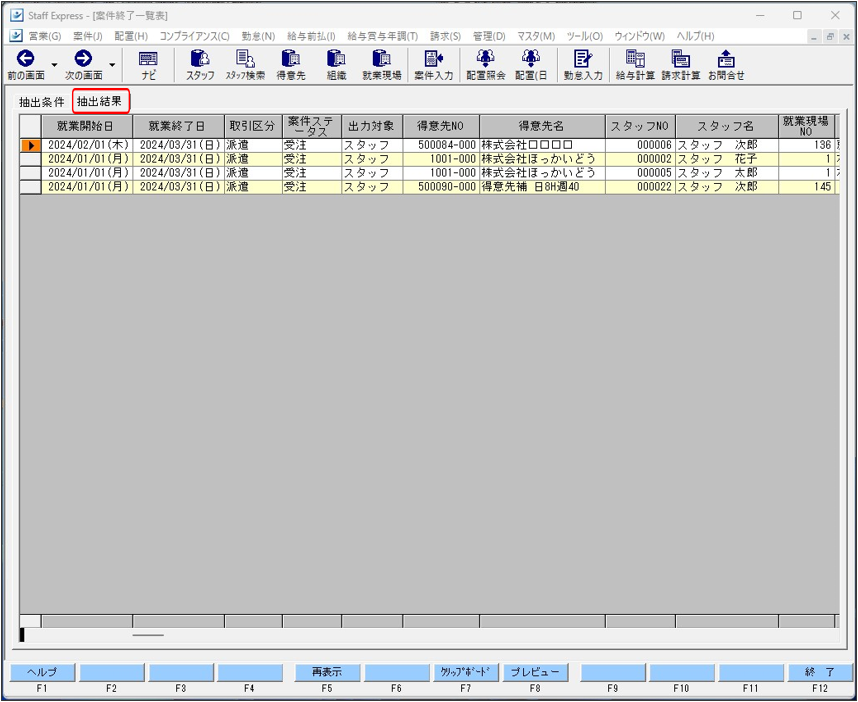858x702 pixels.
Task: Click the 就業終了日 column header
Action: click(x=178, y=126)
